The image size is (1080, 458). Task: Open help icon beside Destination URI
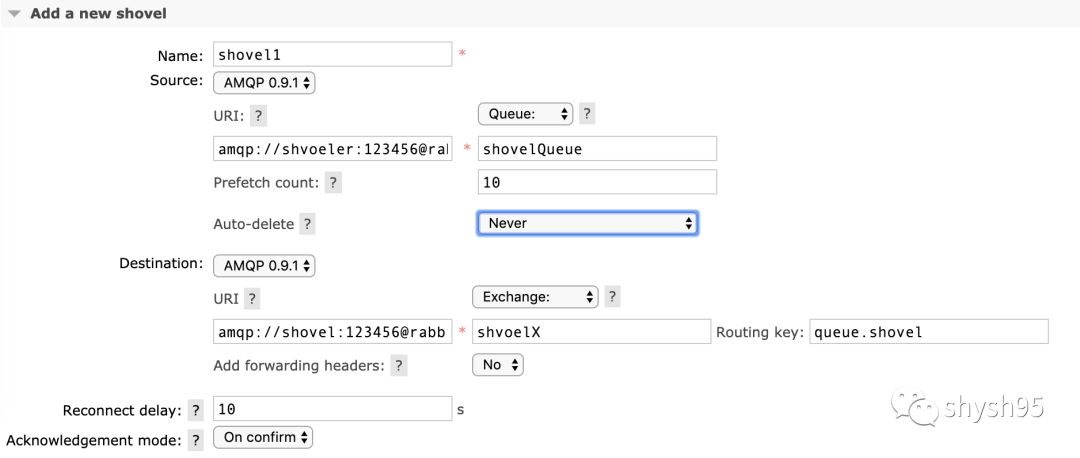point(254,299)
